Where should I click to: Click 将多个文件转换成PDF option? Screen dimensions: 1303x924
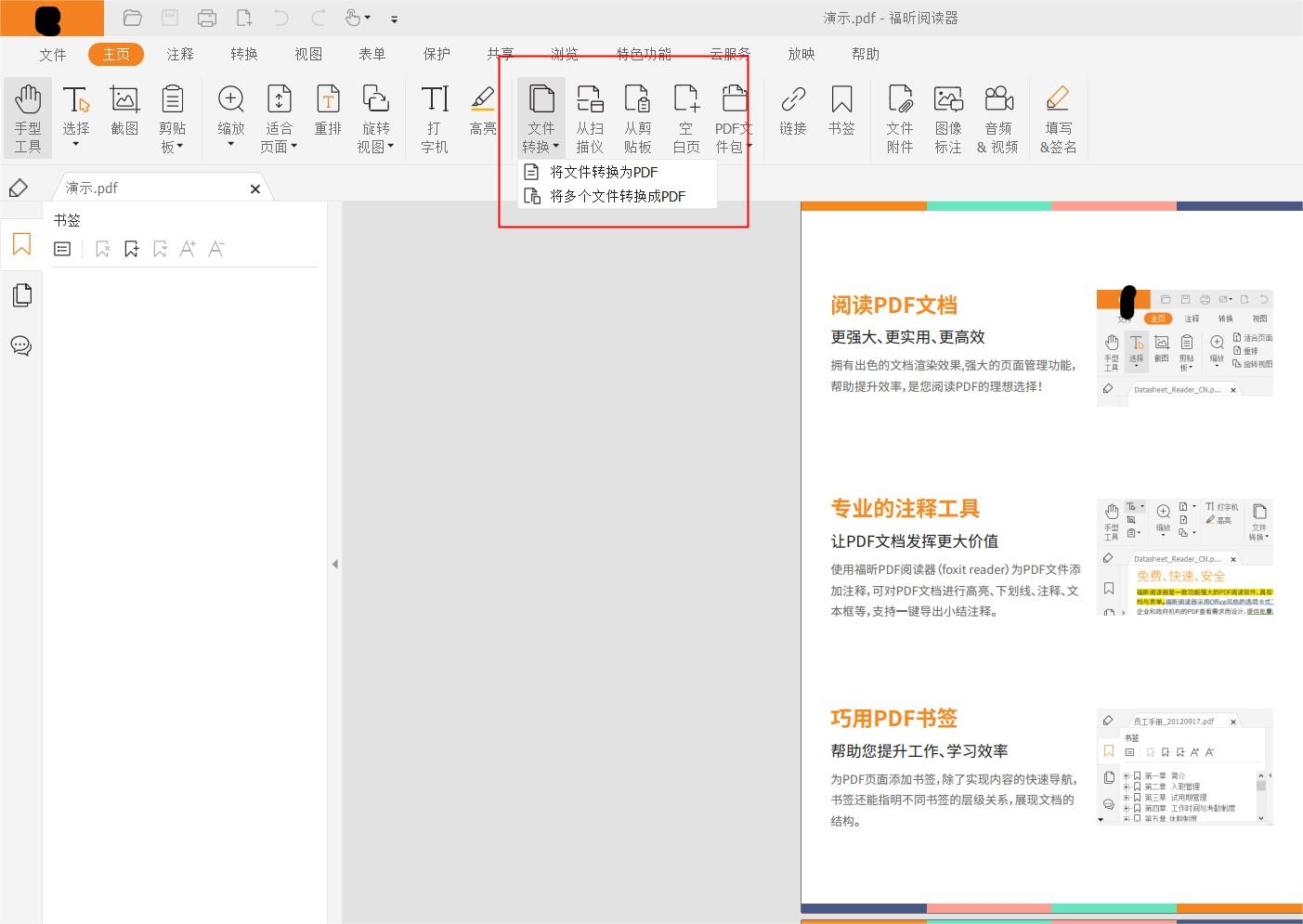pos(616,195)
